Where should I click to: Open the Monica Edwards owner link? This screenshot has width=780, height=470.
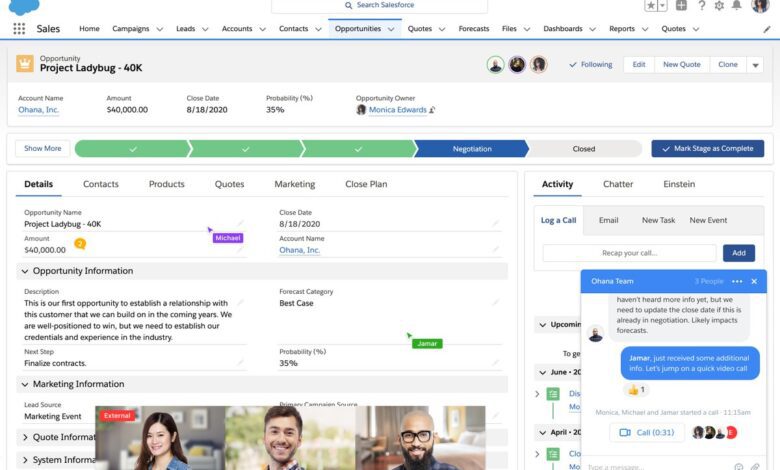397,110
